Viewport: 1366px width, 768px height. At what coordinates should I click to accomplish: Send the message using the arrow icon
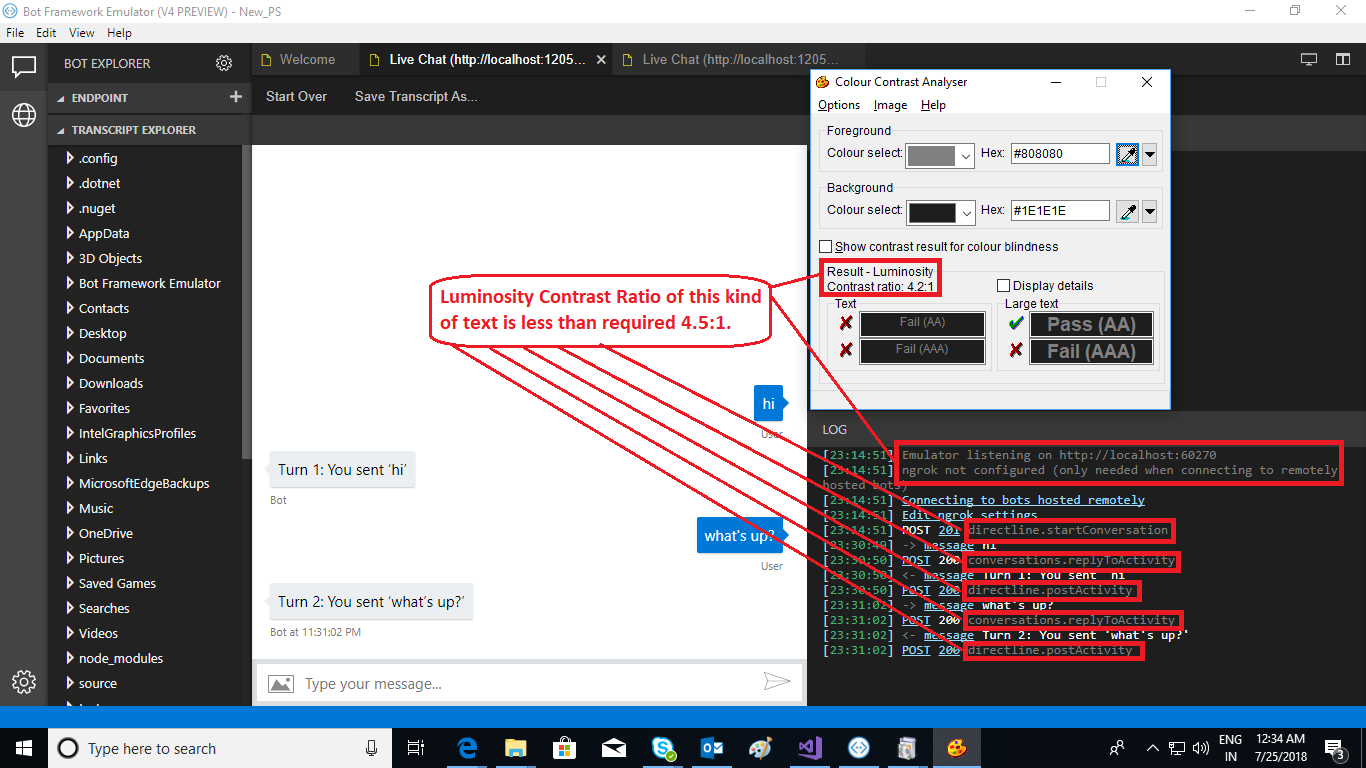coord(777,682)
